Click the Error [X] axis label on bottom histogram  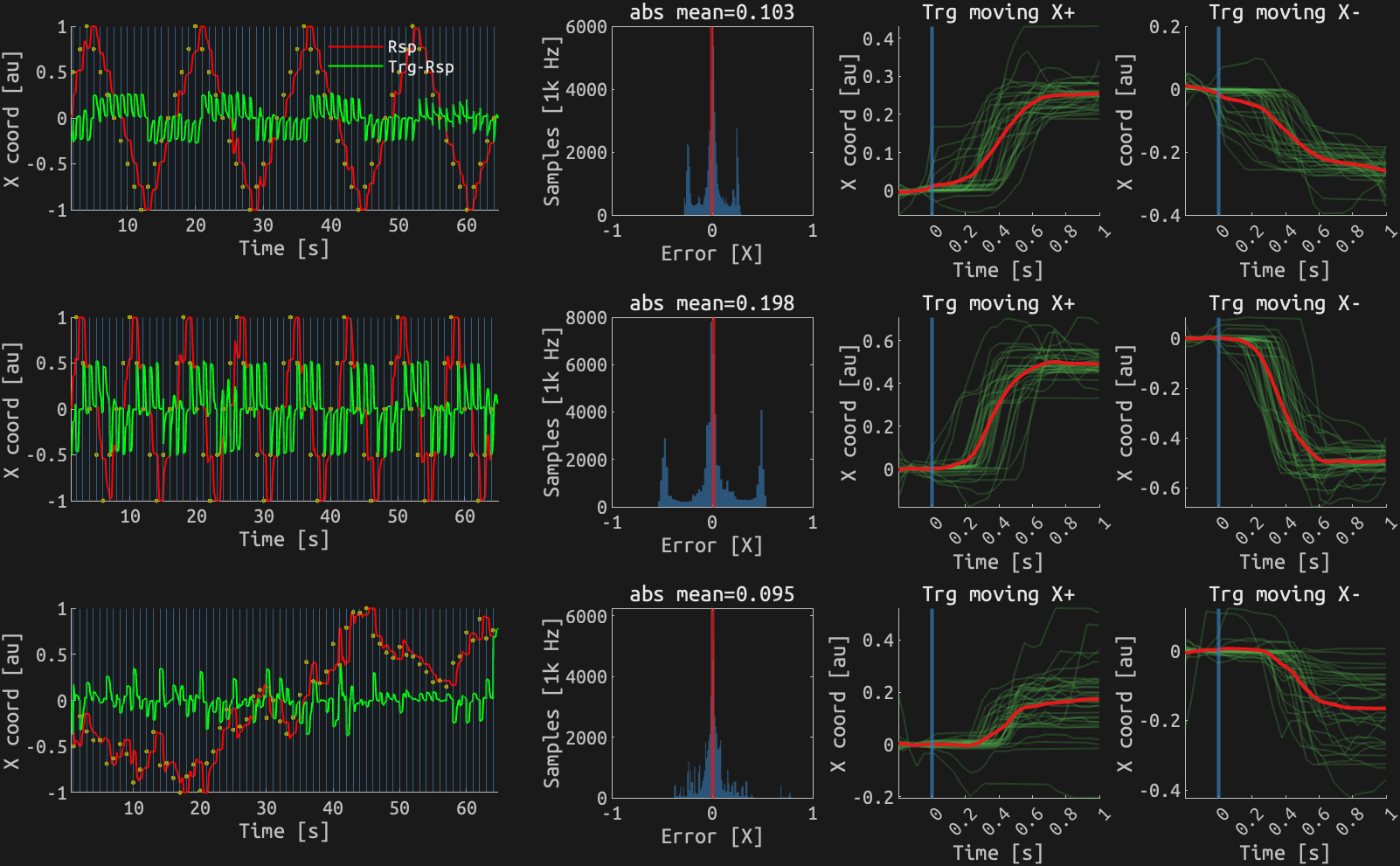coord(712,835)
